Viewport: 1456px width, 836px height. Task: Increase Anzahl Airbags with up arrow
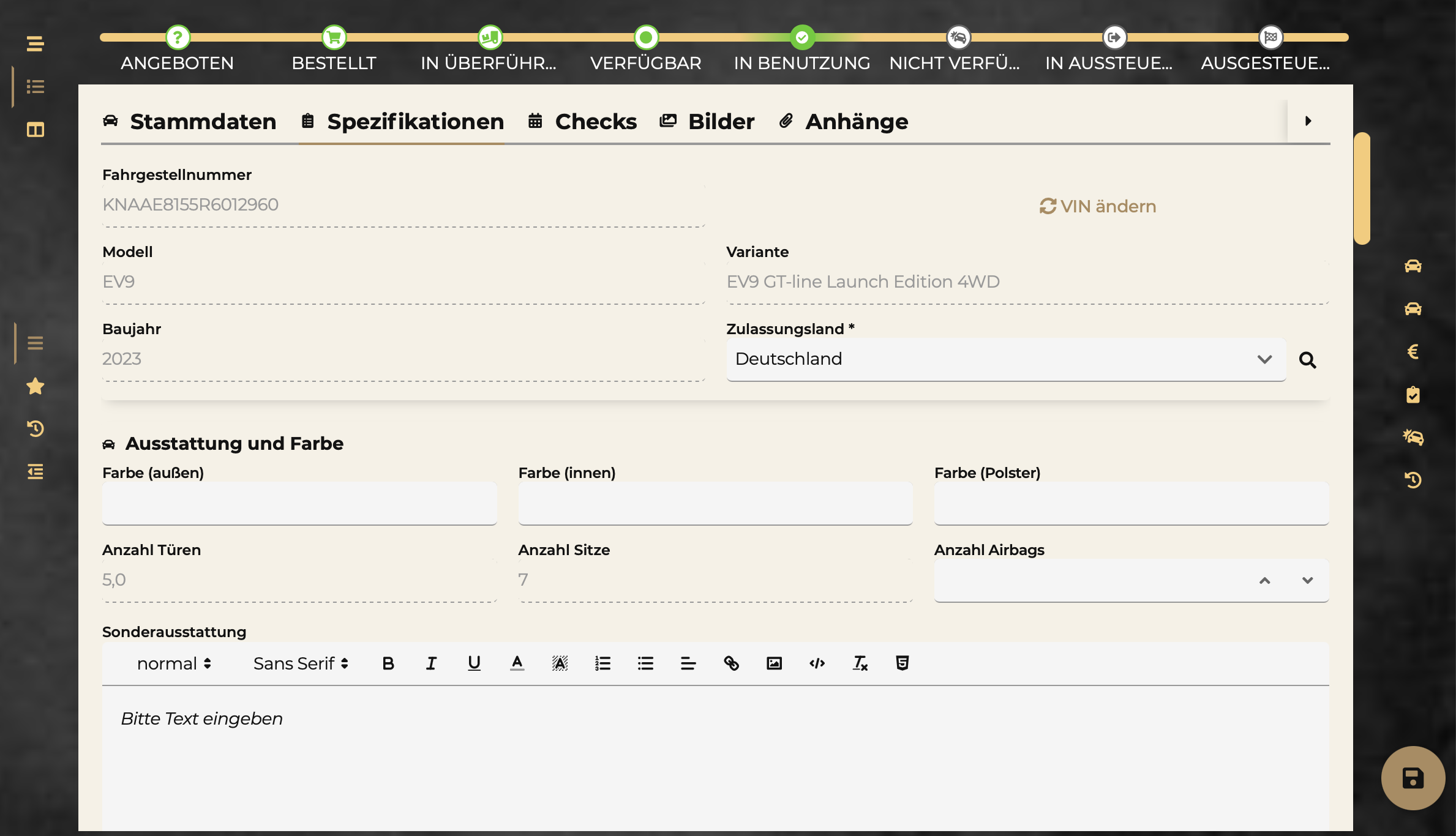(x=1264, y=580)
